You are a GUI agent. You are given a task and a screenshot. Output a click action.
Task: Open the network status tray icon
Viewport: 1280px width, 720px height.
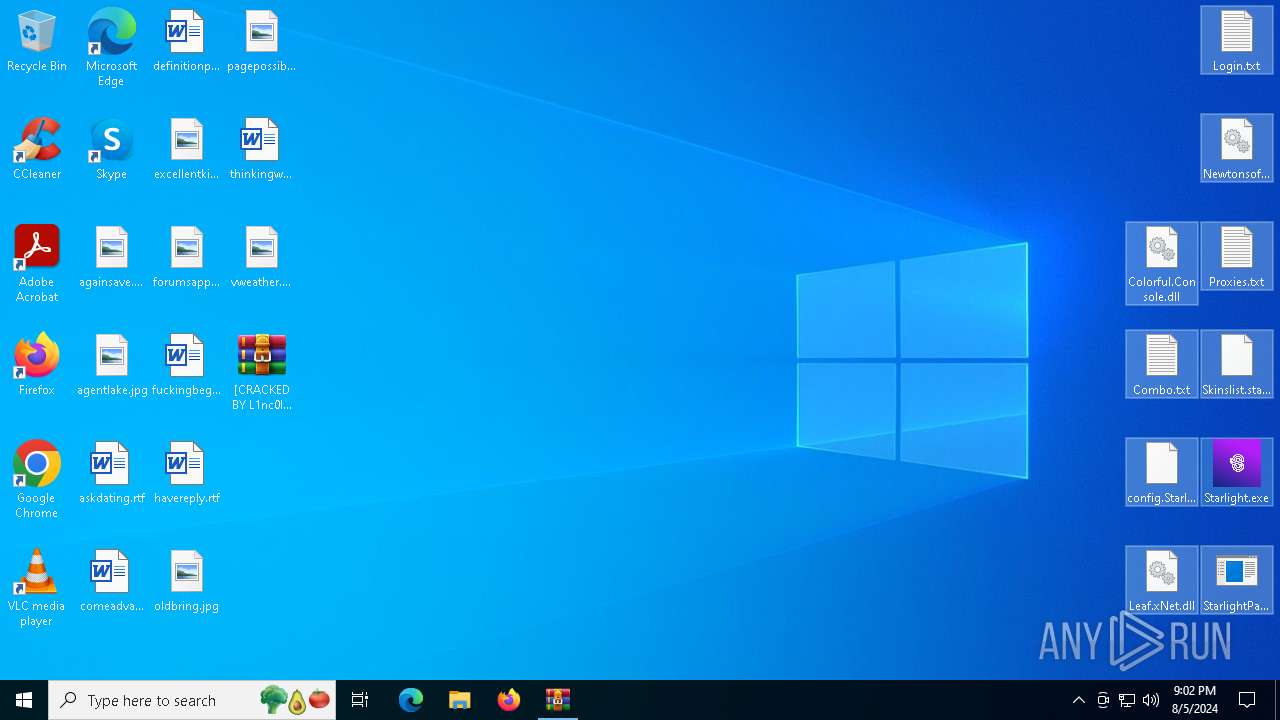[1127, 700]
